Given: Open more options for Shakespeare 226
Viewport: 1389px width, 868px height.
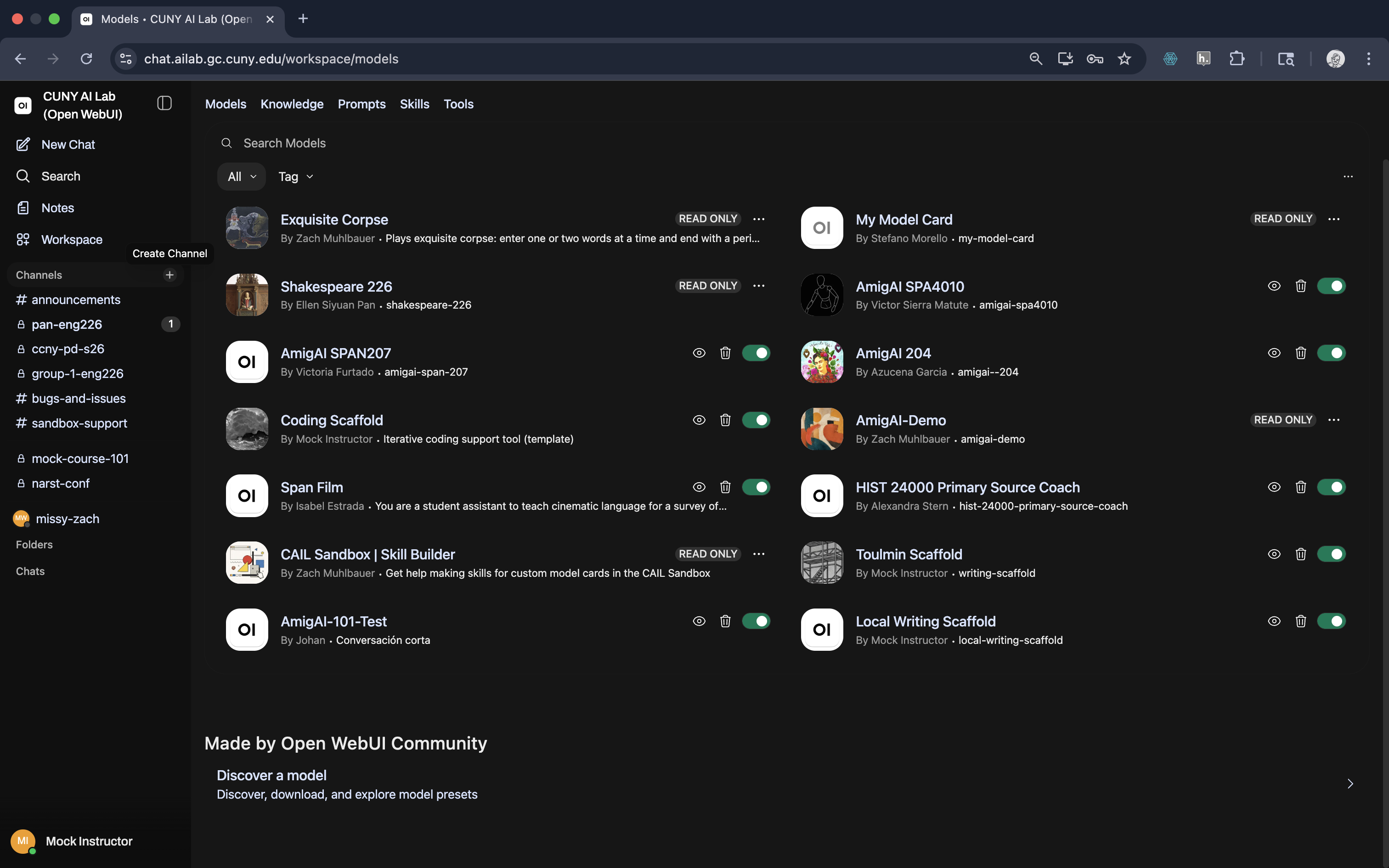Looking at the screenshot, I should tap(759, 286).
